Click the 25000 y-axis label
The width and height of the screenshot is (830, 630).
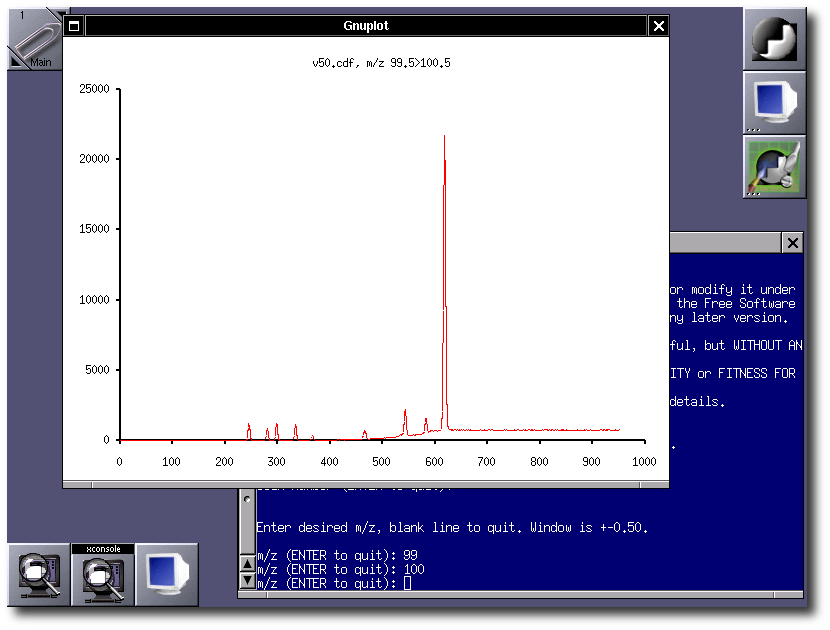(x=94, y=89)
